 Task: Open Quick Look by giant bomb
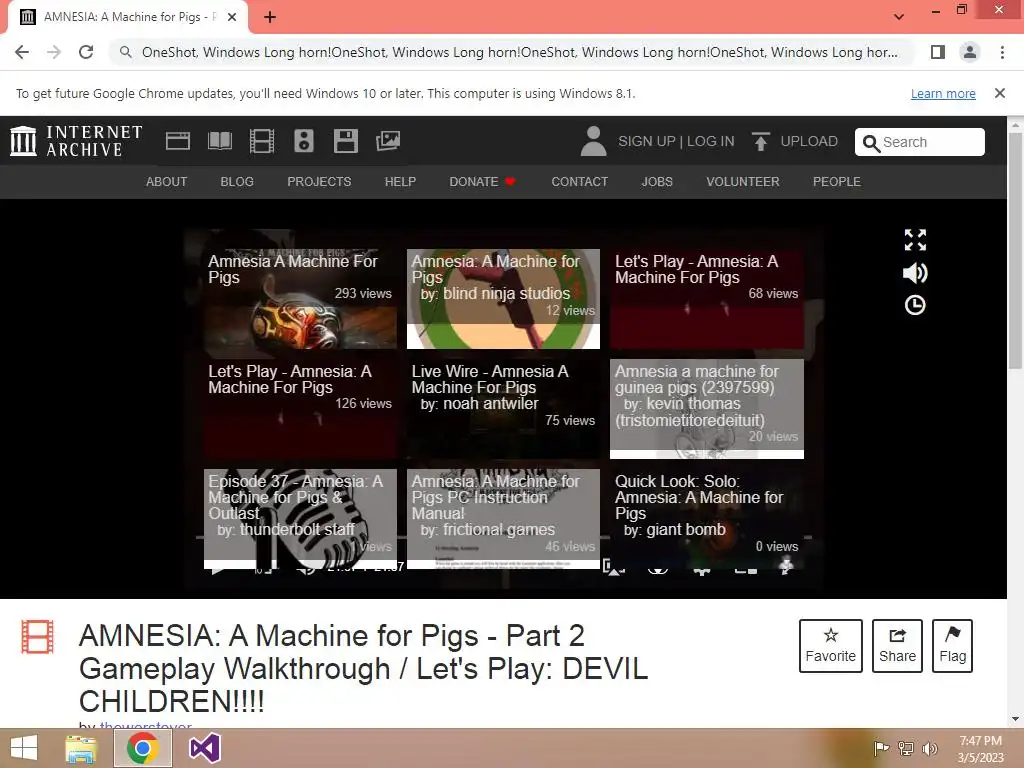point(707,519)
